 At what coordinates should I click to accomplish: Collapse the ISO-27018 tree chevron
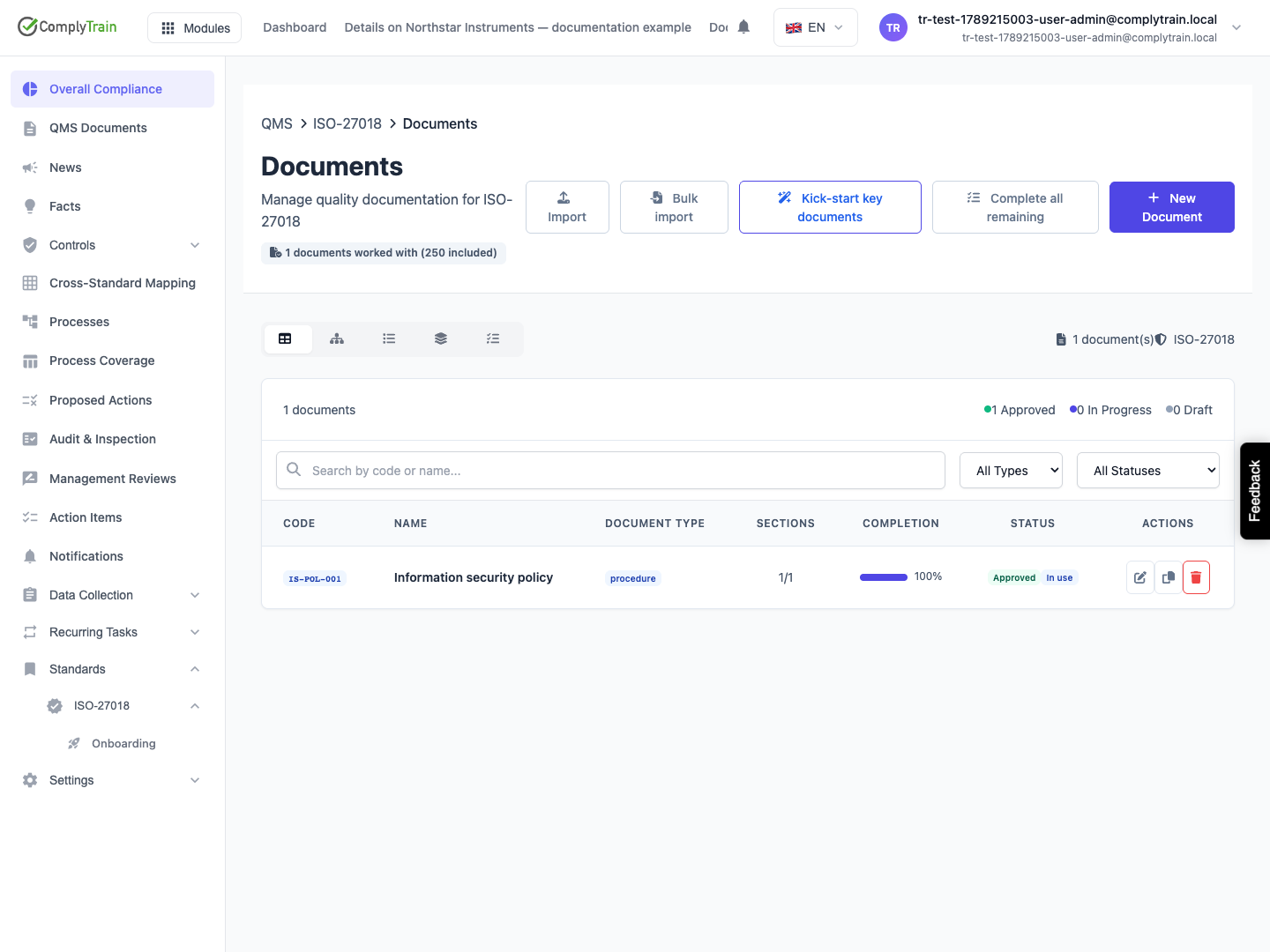[x=195, y=706]
